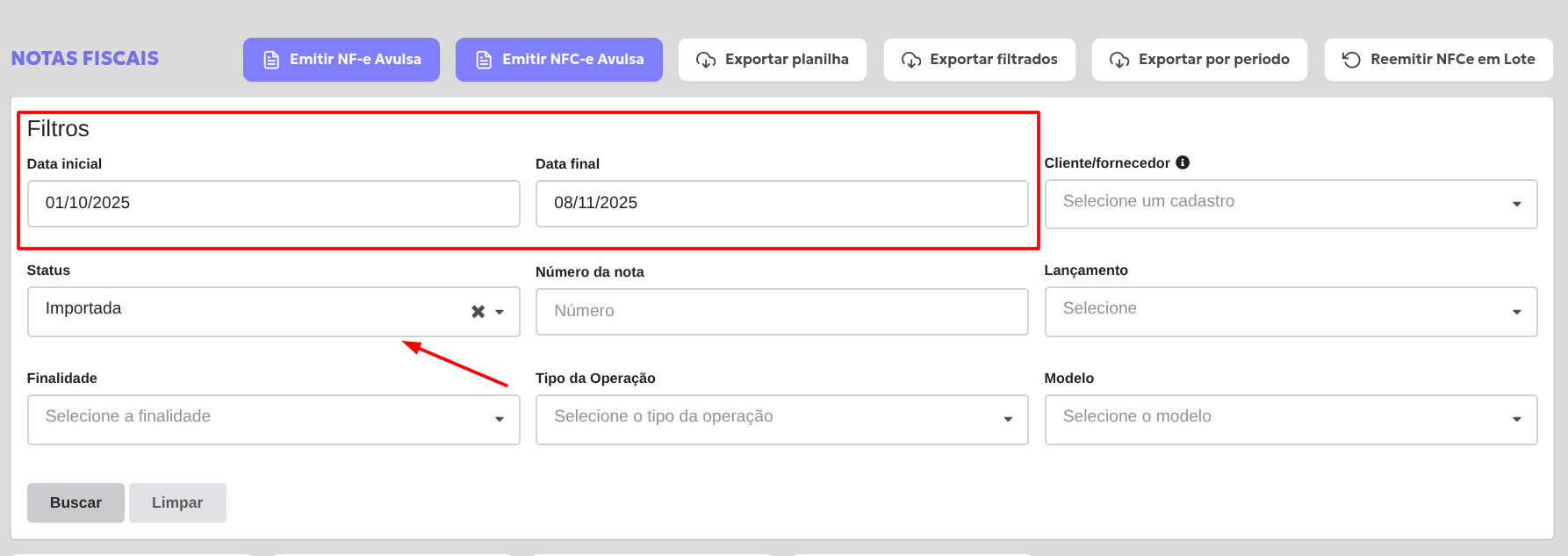This screenshot has width=1568, height=556.
Task: Open the Cliente/fornecedor cadastro dropdown
Action: 1291,204
